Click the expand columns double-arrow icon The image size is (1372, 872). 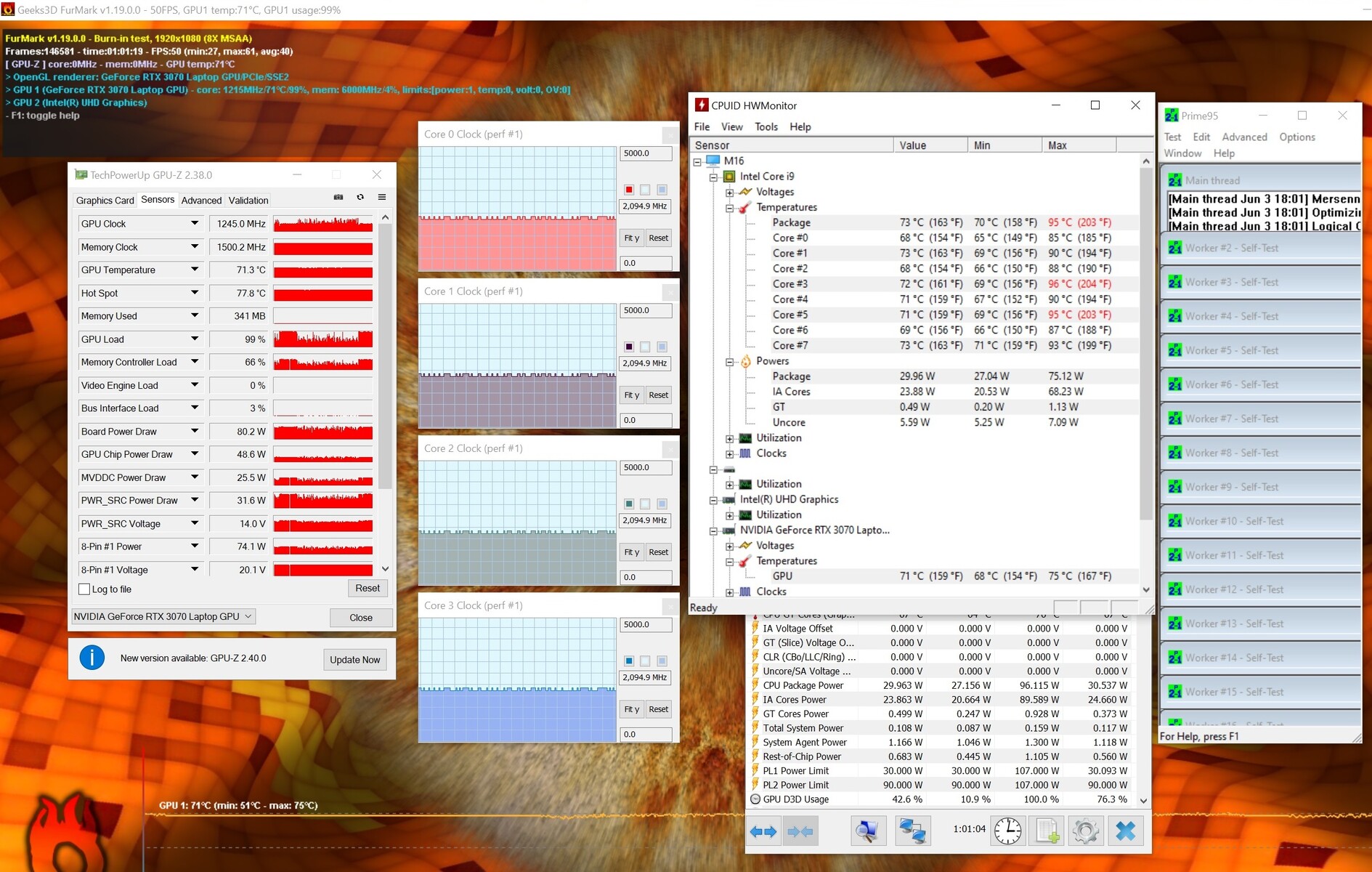coord(763,831)
